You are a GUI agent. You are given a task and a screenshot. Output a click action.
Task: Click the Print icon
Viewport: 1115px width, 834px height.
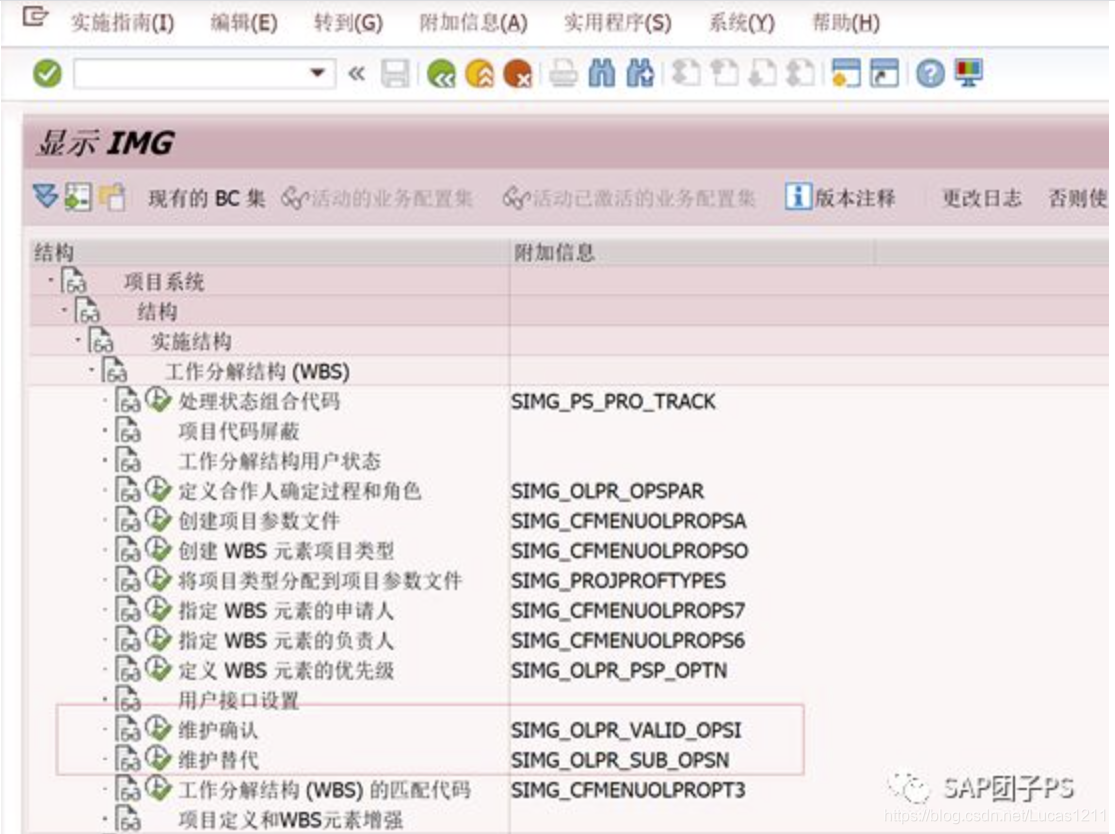(x=563, y=73)
